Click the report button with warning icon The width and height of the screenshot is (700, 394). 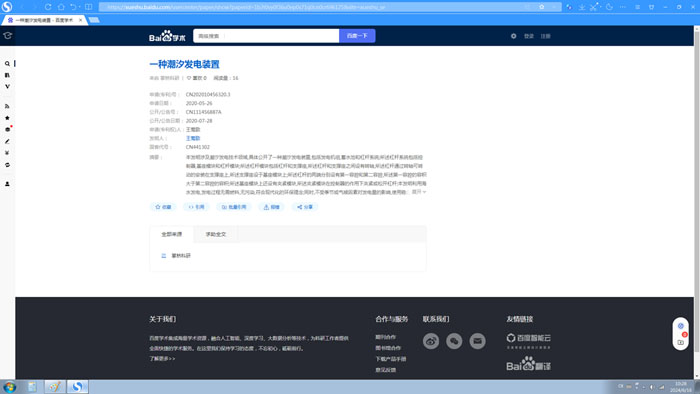pos(271,207)
